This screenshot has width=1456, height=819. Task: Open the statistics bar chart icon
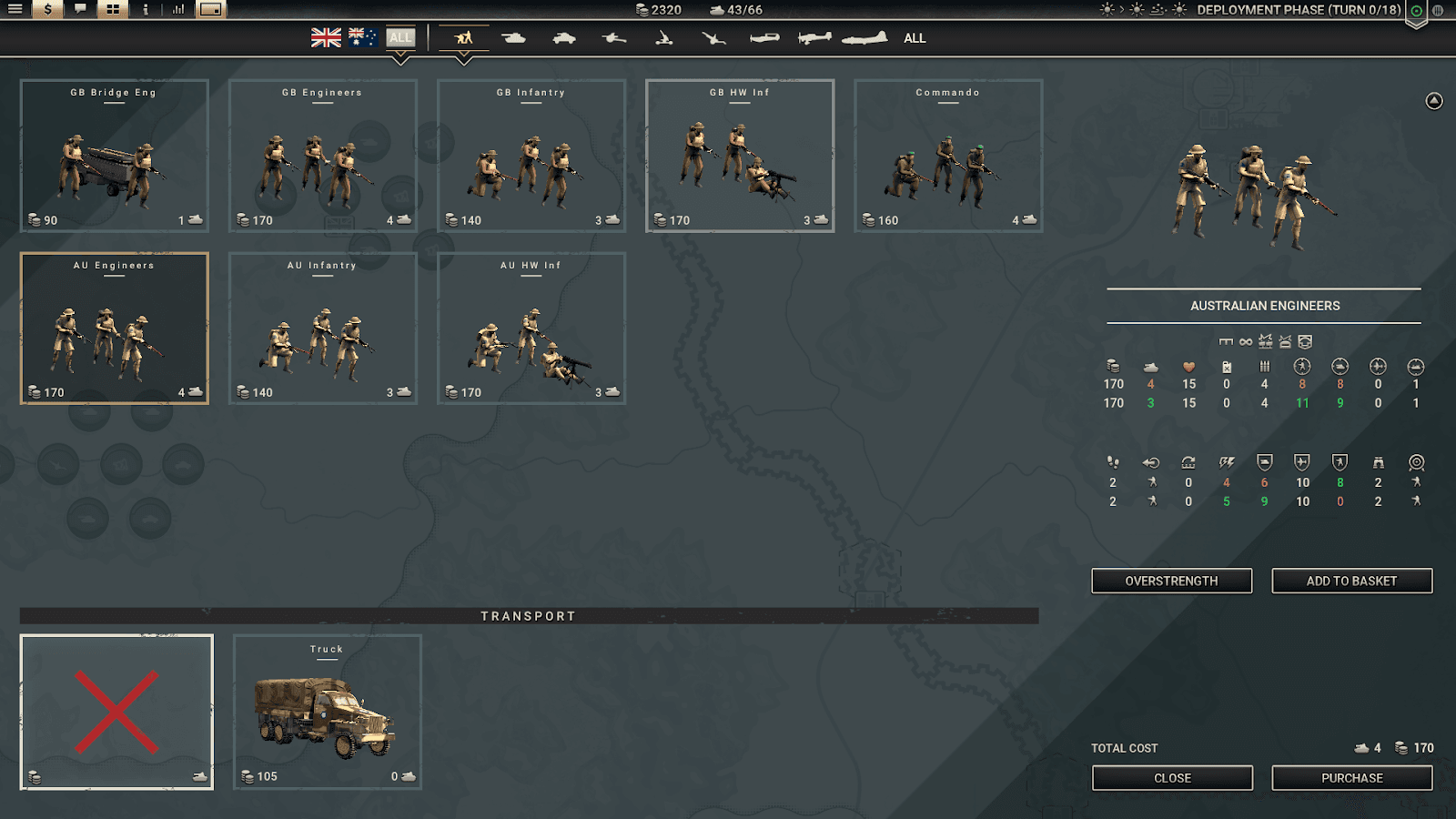click(x=178, y=9)
